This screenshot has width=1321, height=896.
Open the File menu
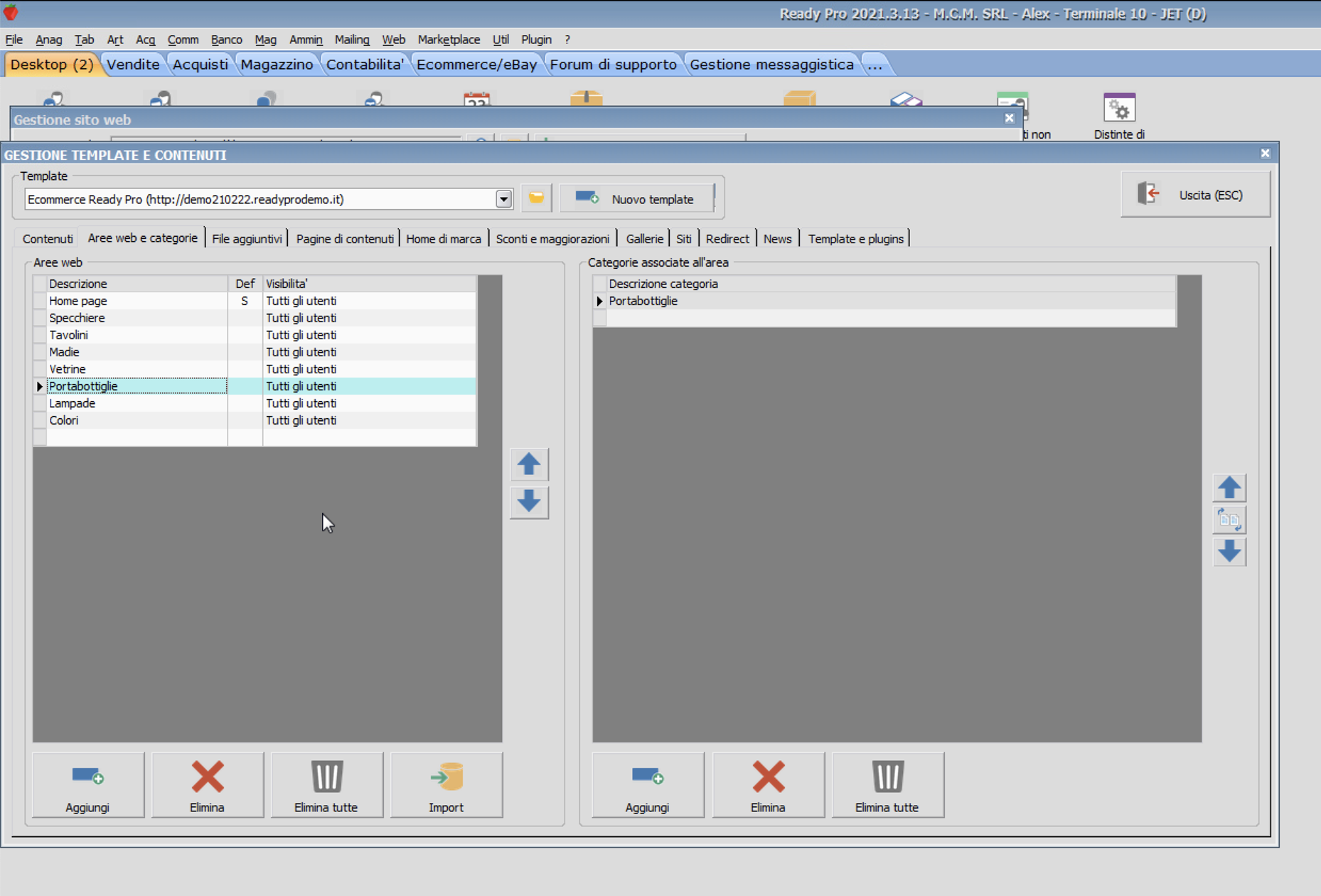pos(14,40)
